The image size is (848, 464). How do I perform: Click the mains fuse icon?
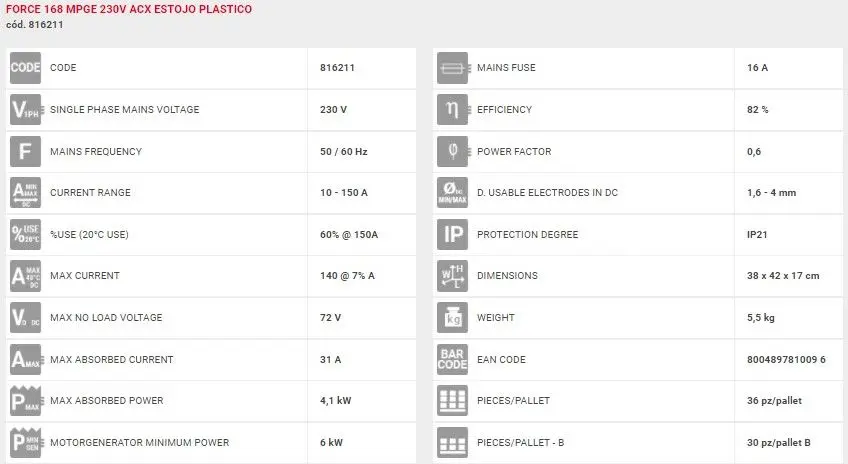(453, 68)
